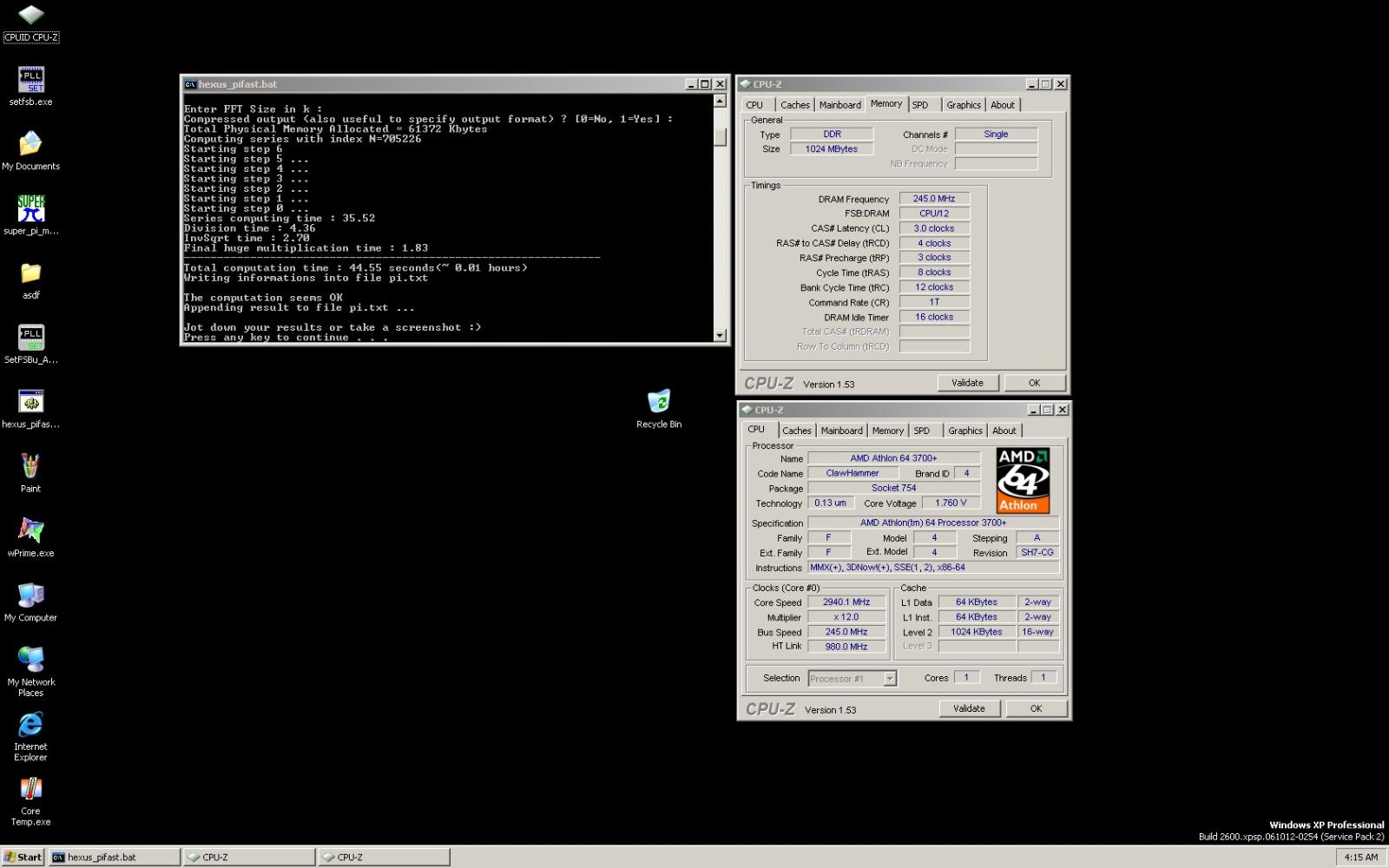This screenshot has width=1389, height=868.
Task: Open Mainboard tab in lower CPU-Z window
Action: click(x=842, y=431)
